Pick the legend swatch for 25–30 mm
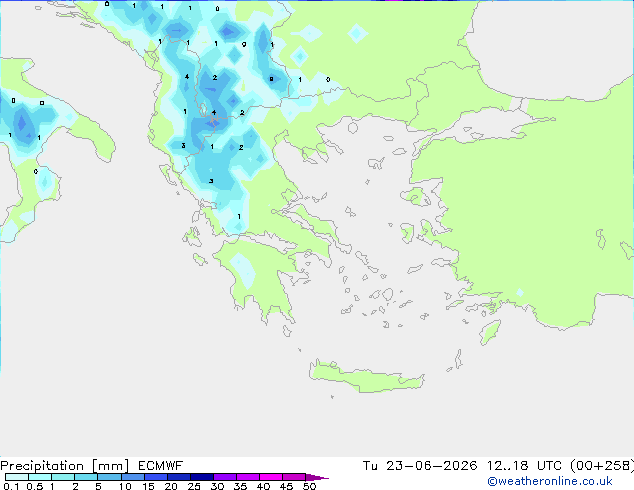Viewport: 634px width, 490px height. pos(202,477)
